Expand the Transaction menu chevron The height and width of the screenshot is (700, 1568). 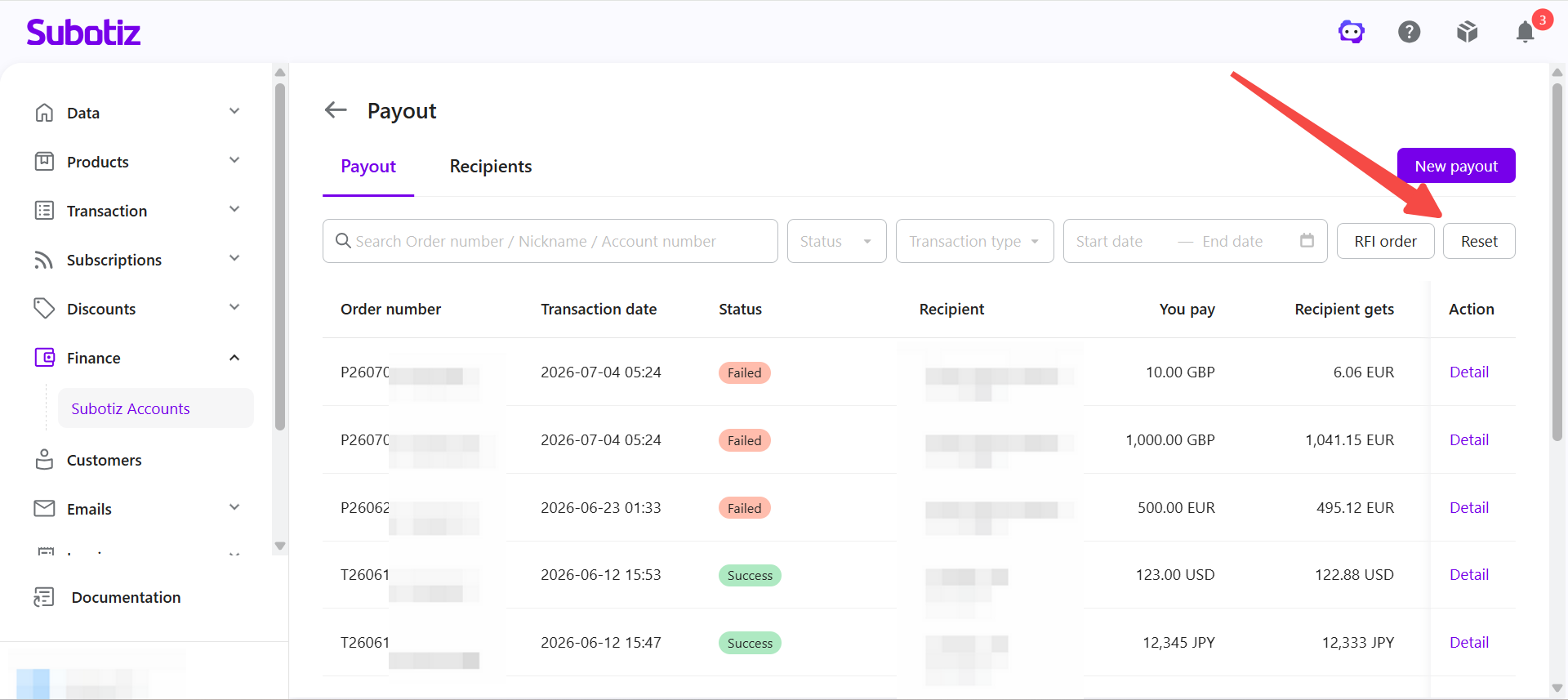[x=234, y=210]
